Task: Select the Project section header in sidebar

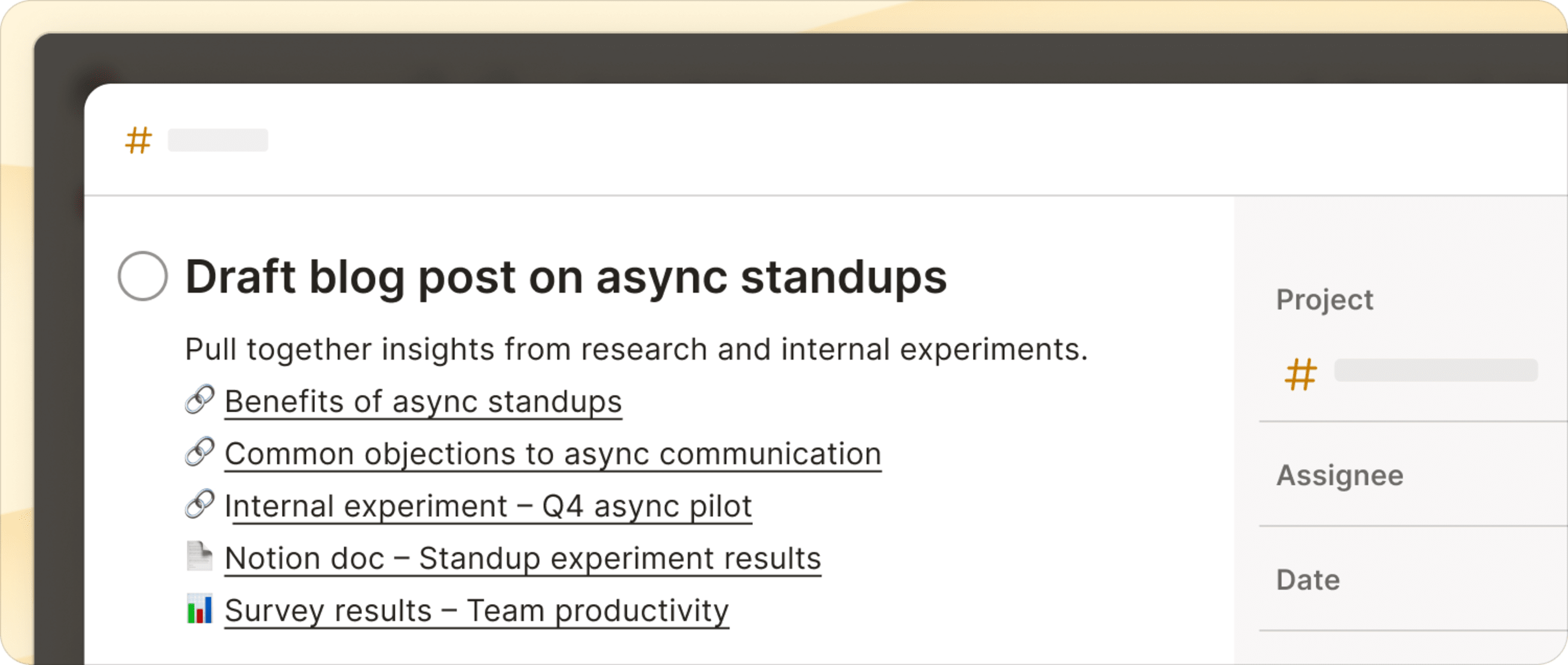Action: tap(1326, 299)
